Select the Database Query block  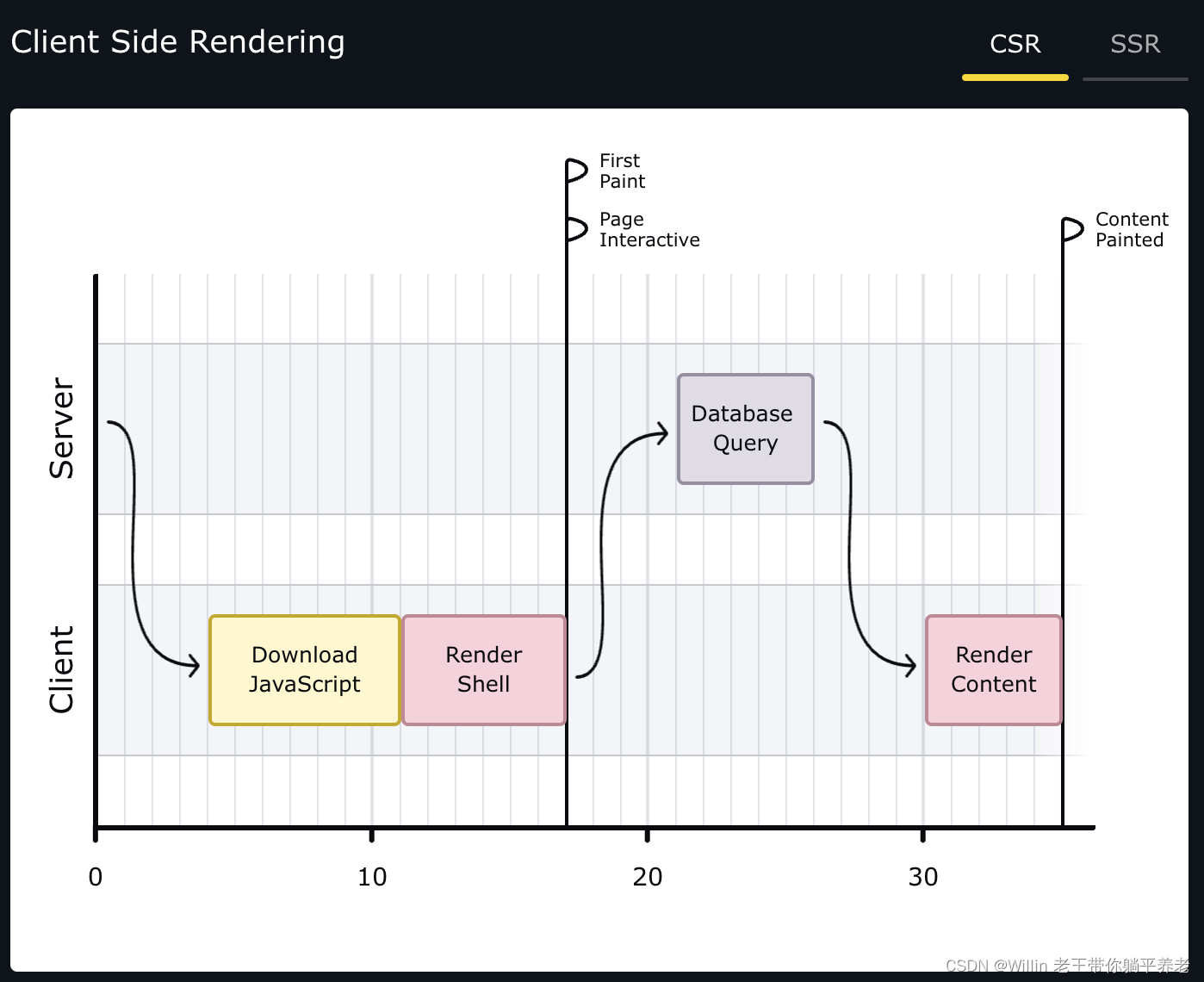[746, 428]
